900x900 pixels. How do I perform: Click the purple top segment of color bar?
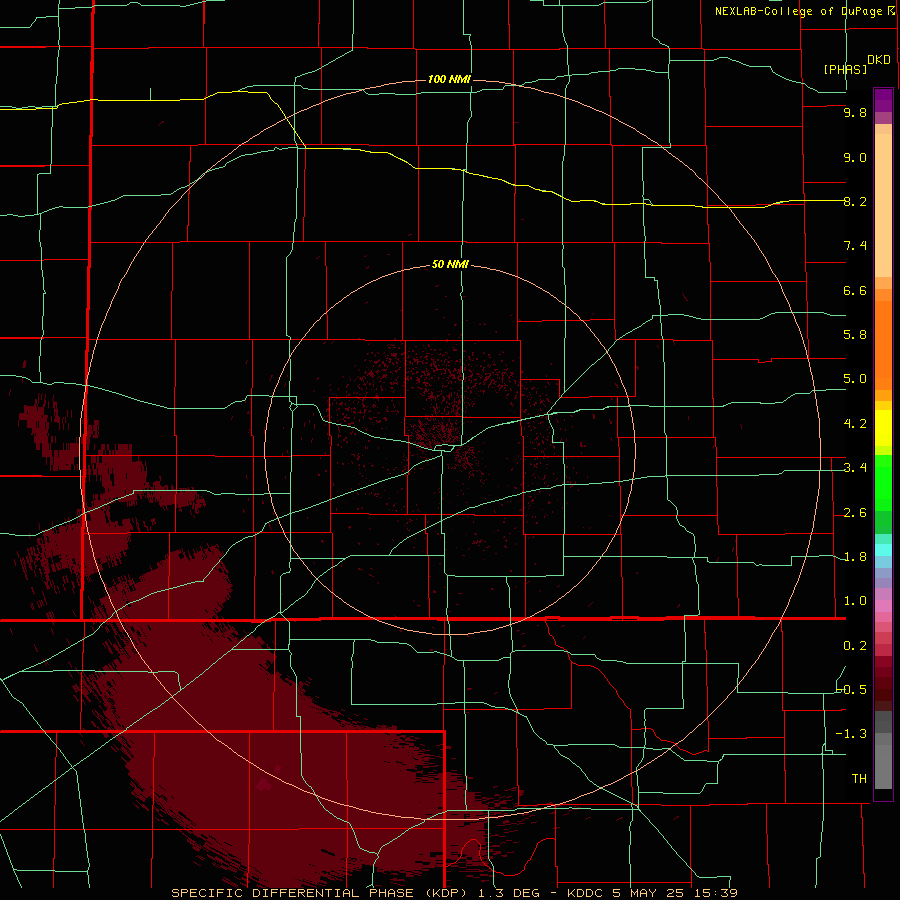(x=883, y=101)
